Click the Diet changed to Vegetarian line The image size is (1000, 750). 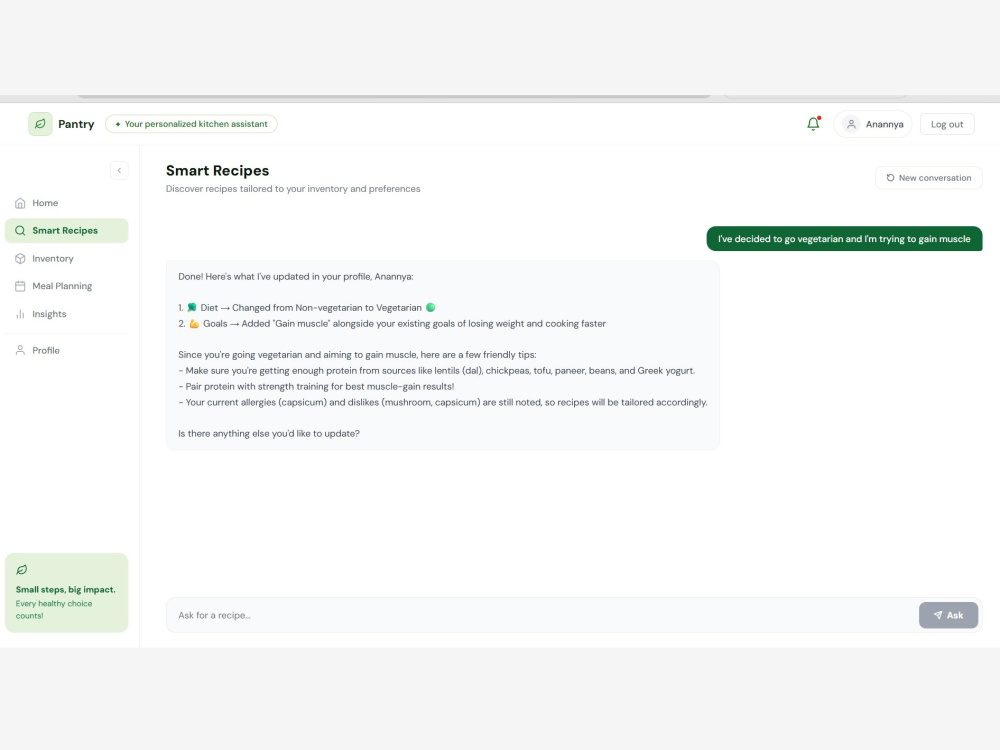(307, 307)
